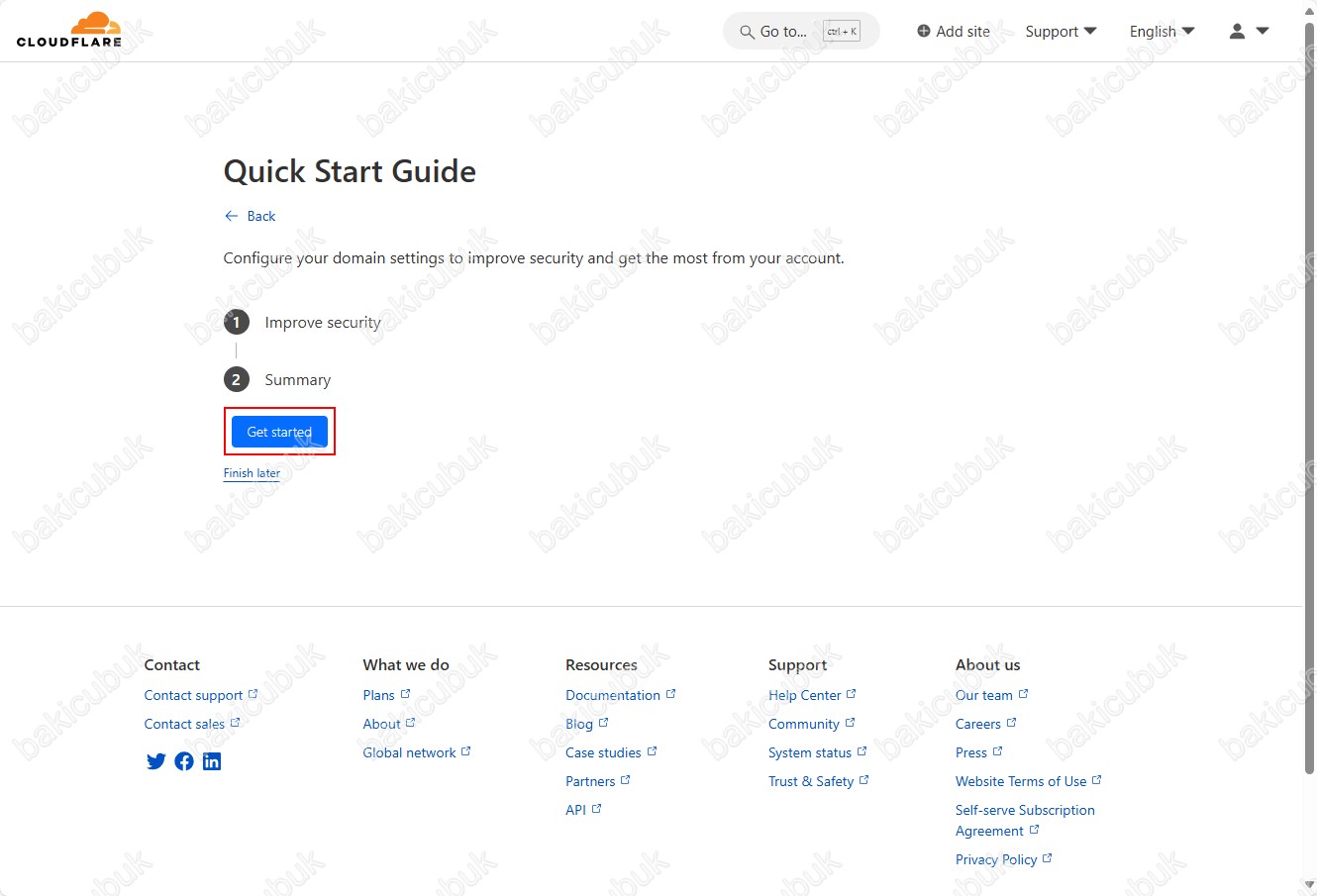Open the API footer link

click(x=583, y=810)
